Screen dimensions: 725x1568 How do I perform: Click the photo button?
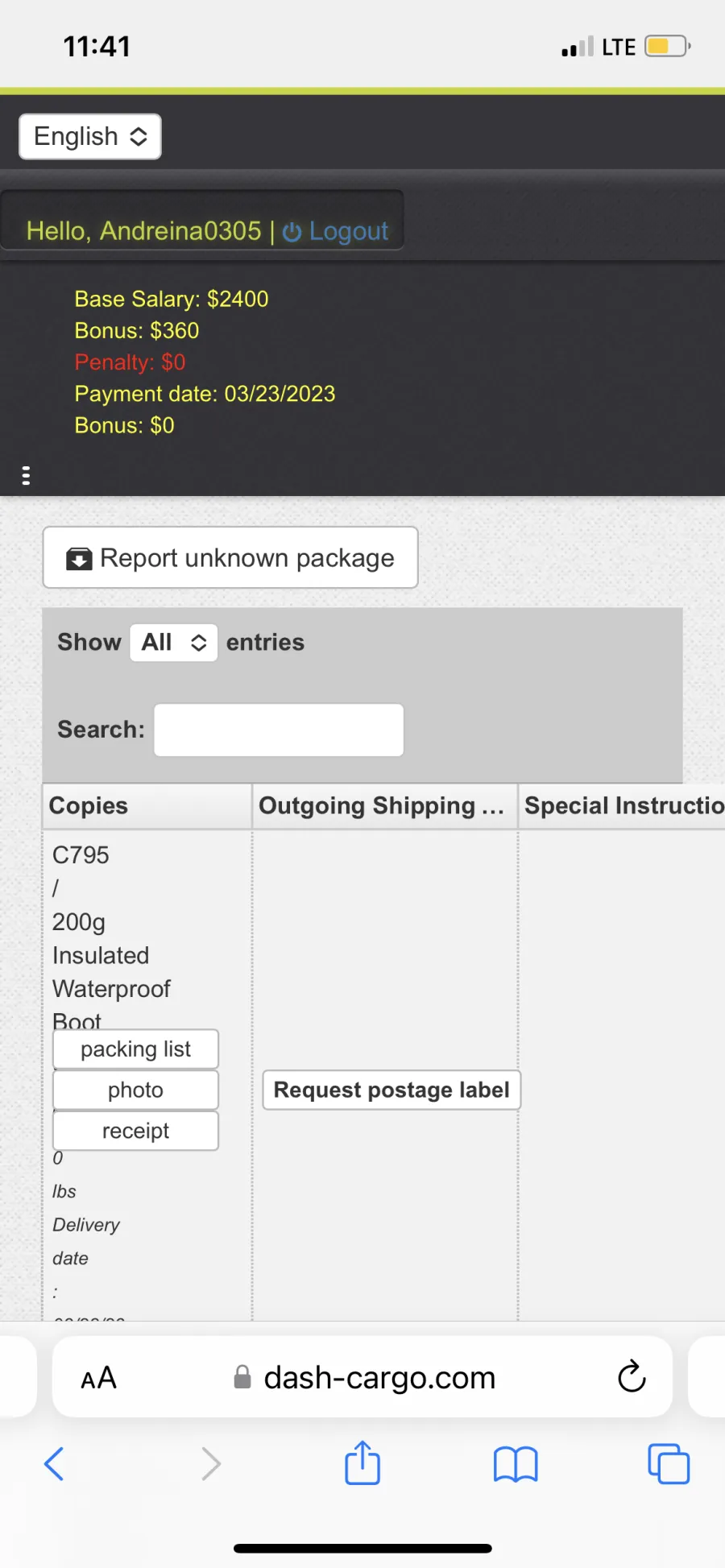click(x=135, y=1090)
